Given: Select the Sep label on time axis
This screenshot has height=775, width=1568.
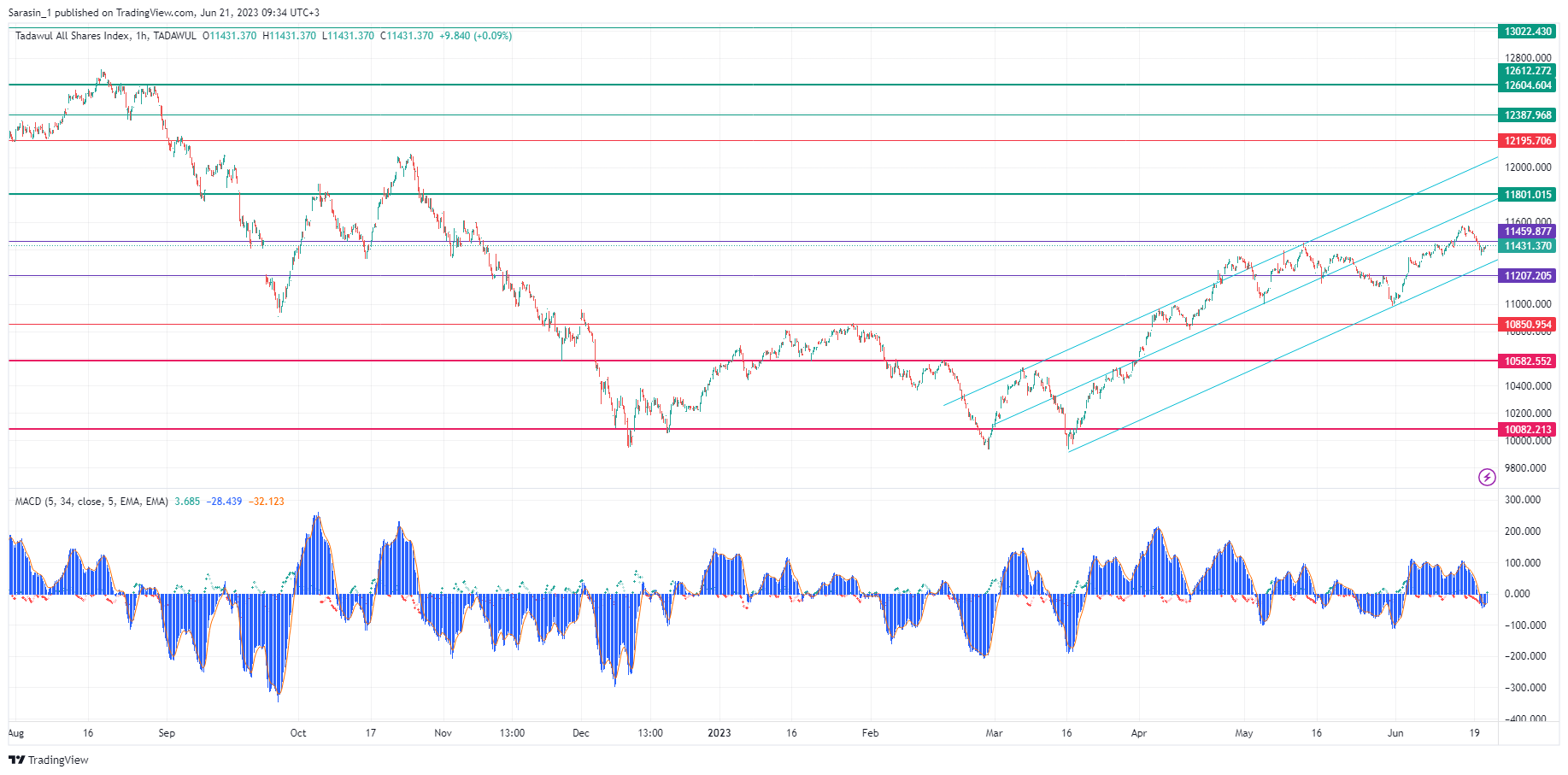Looking at the screenshot, I should click(167, 733).
